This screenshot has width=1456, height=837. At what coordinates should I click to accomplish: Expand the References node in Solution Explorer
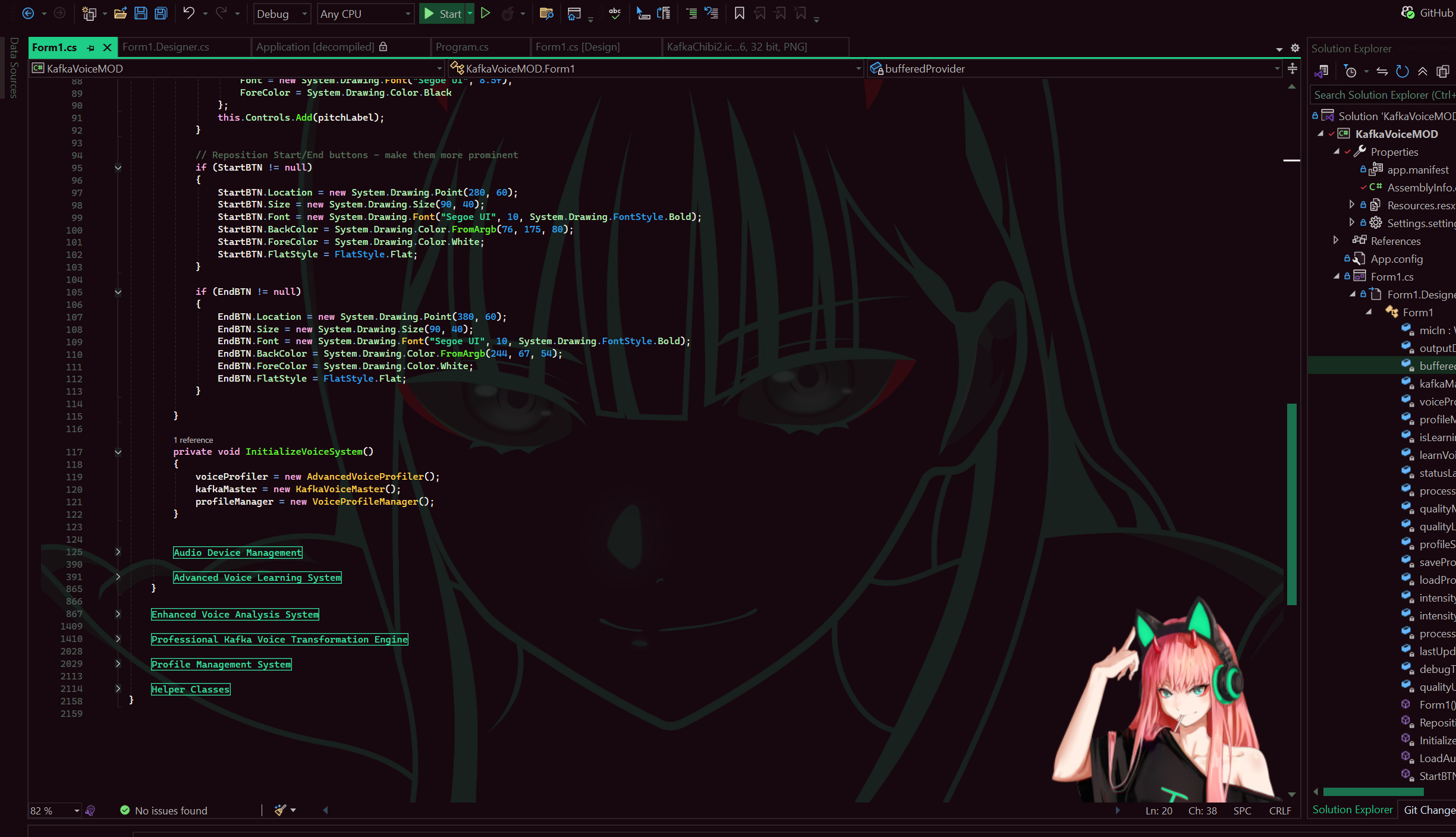(x=1336, y=240)
